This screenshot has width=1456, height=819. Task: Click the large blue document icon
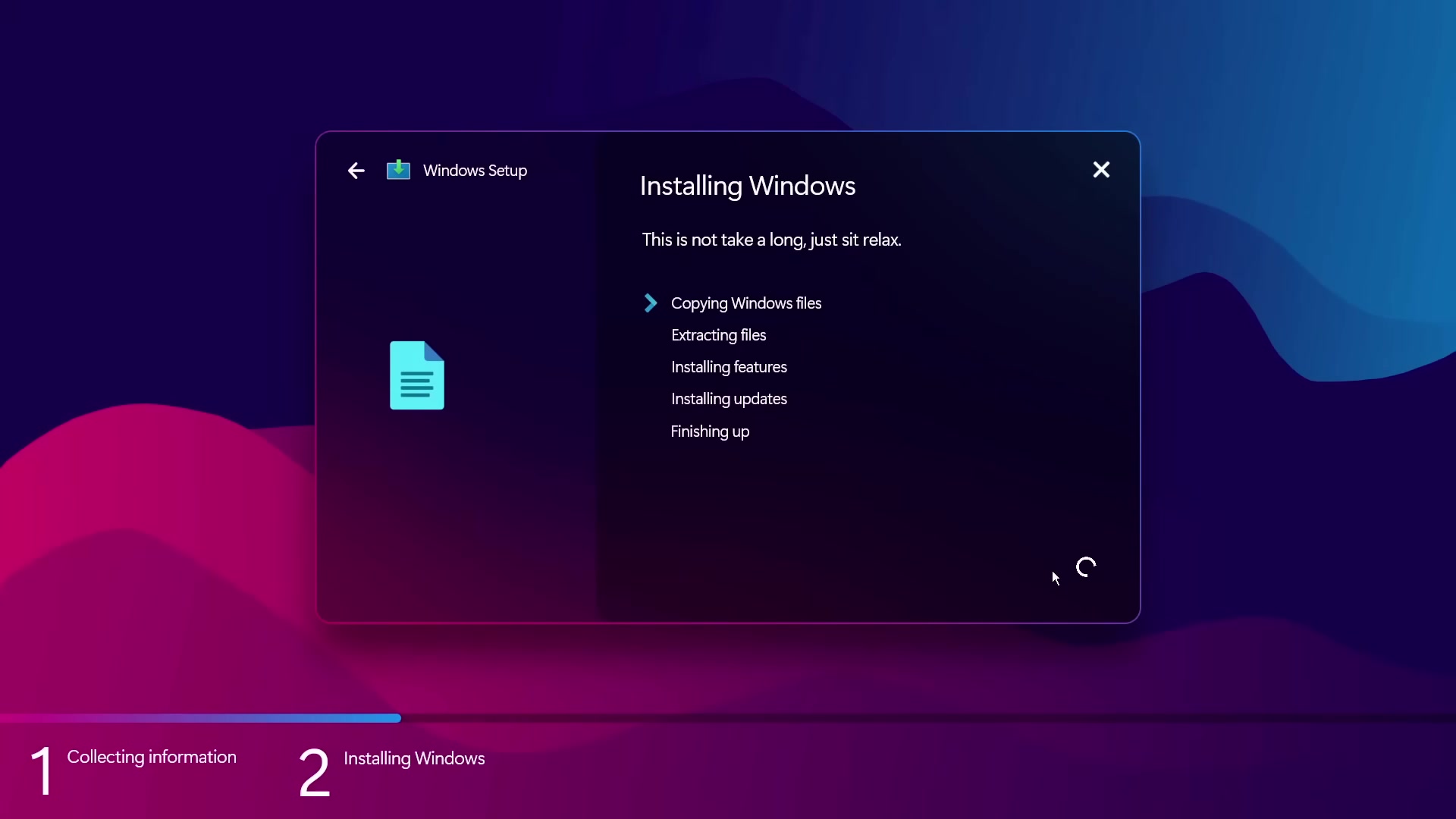coord(417,375)
